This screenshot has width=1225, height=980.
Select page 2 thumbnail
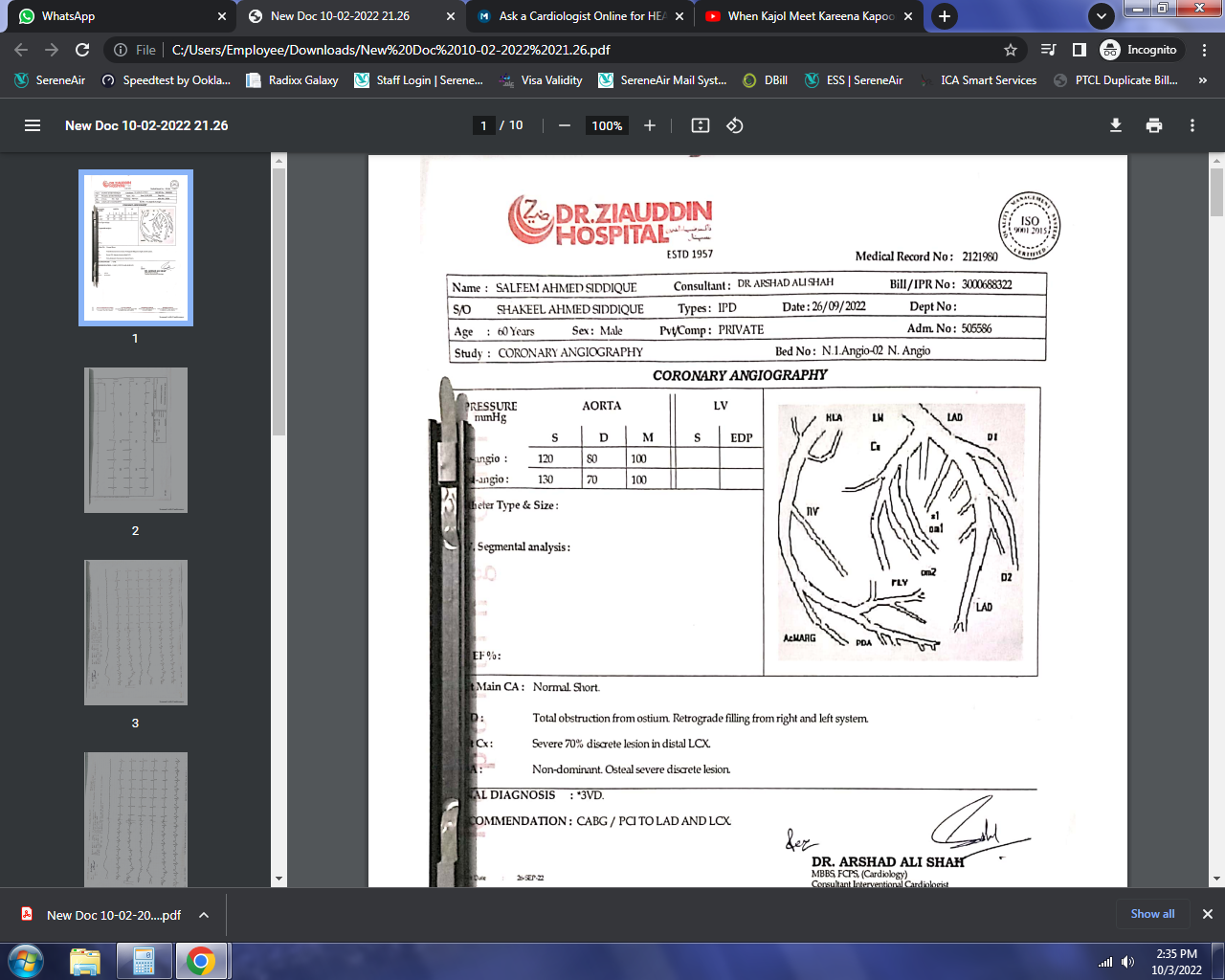click(136, 440)
